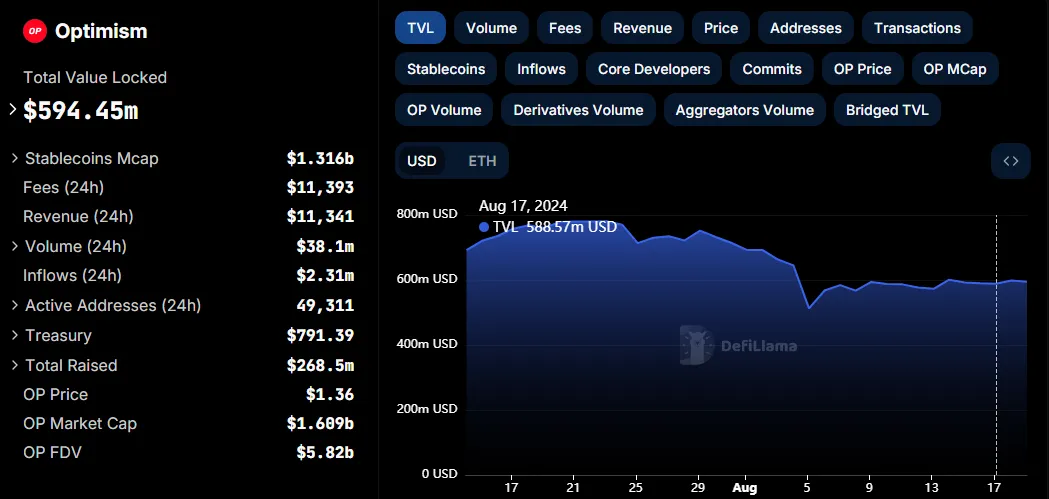1049x499 pixels.
Task: Expand Stablecoins Mcap row
Action: tap(15, 159)
